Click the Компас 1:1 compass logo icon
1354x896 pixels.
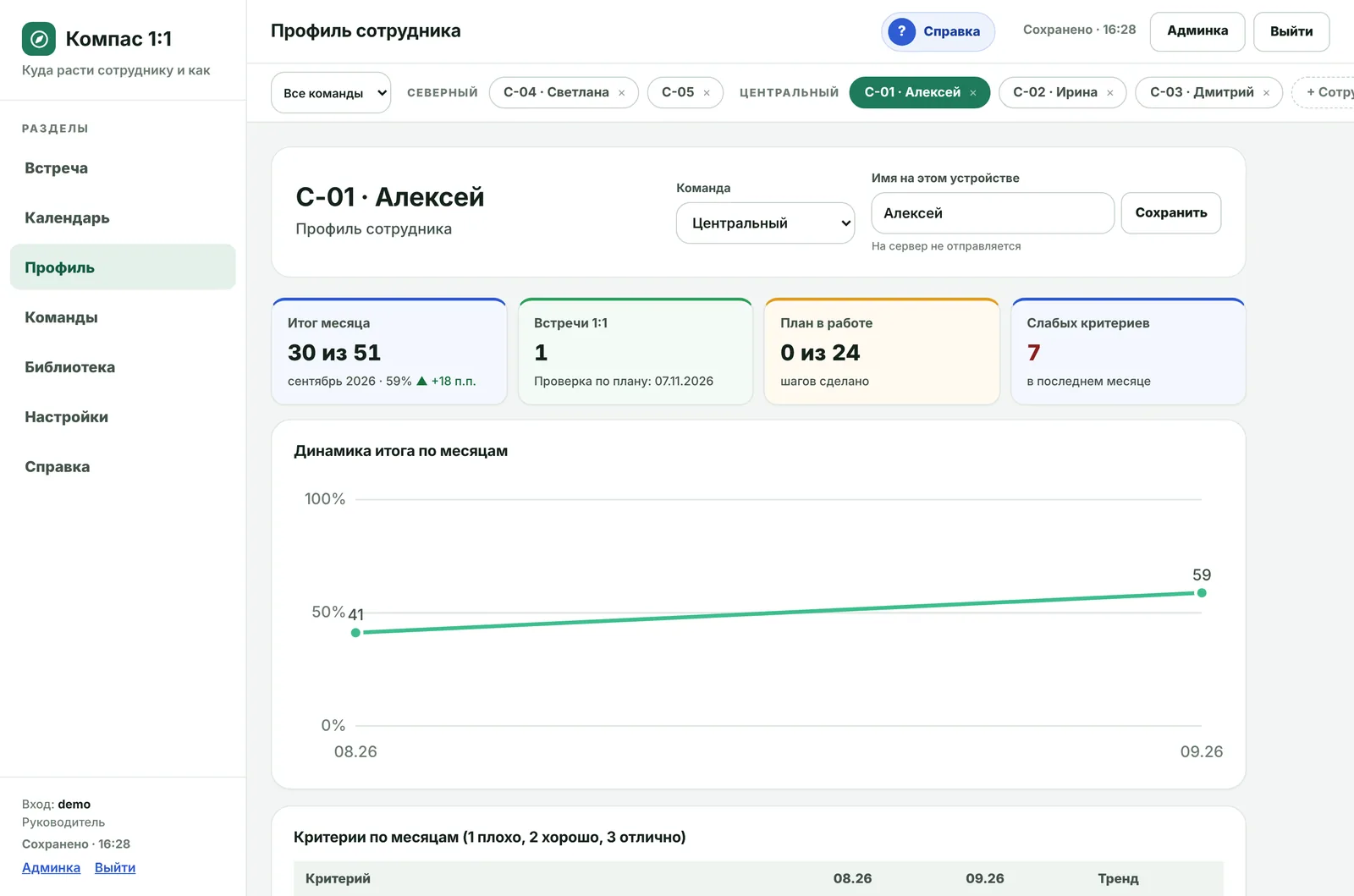pyautogui.click(x=39, y=39)
